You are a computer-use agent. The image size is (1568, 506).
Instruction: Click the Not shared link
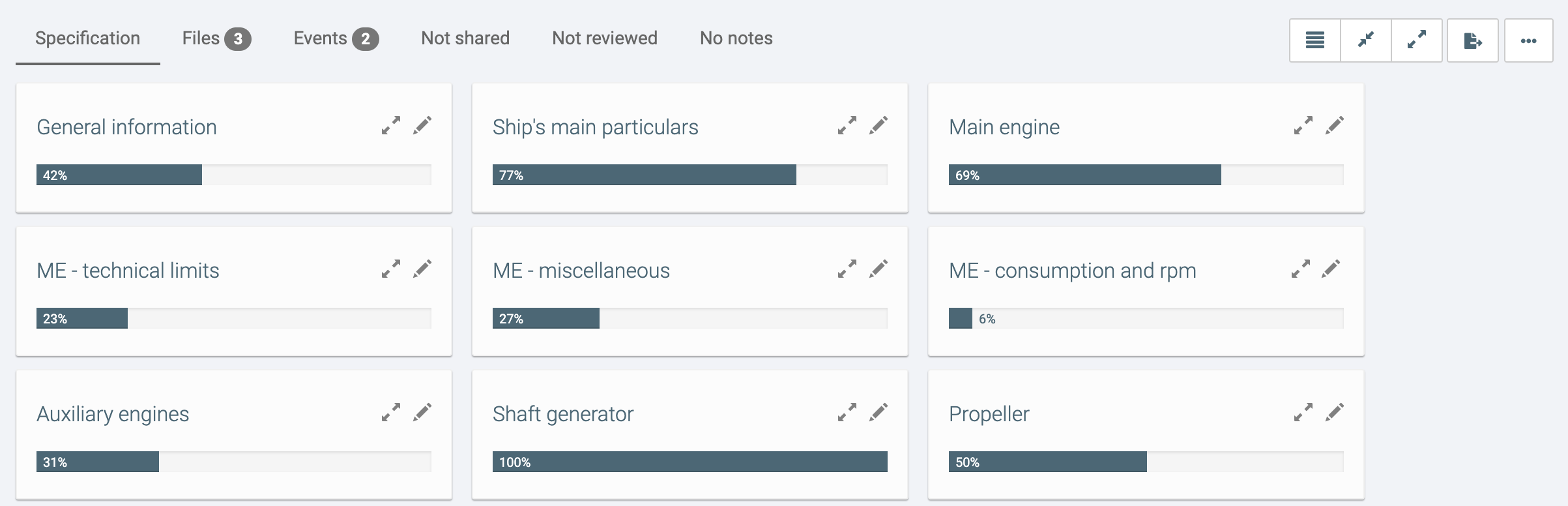(x=465, y=38)
